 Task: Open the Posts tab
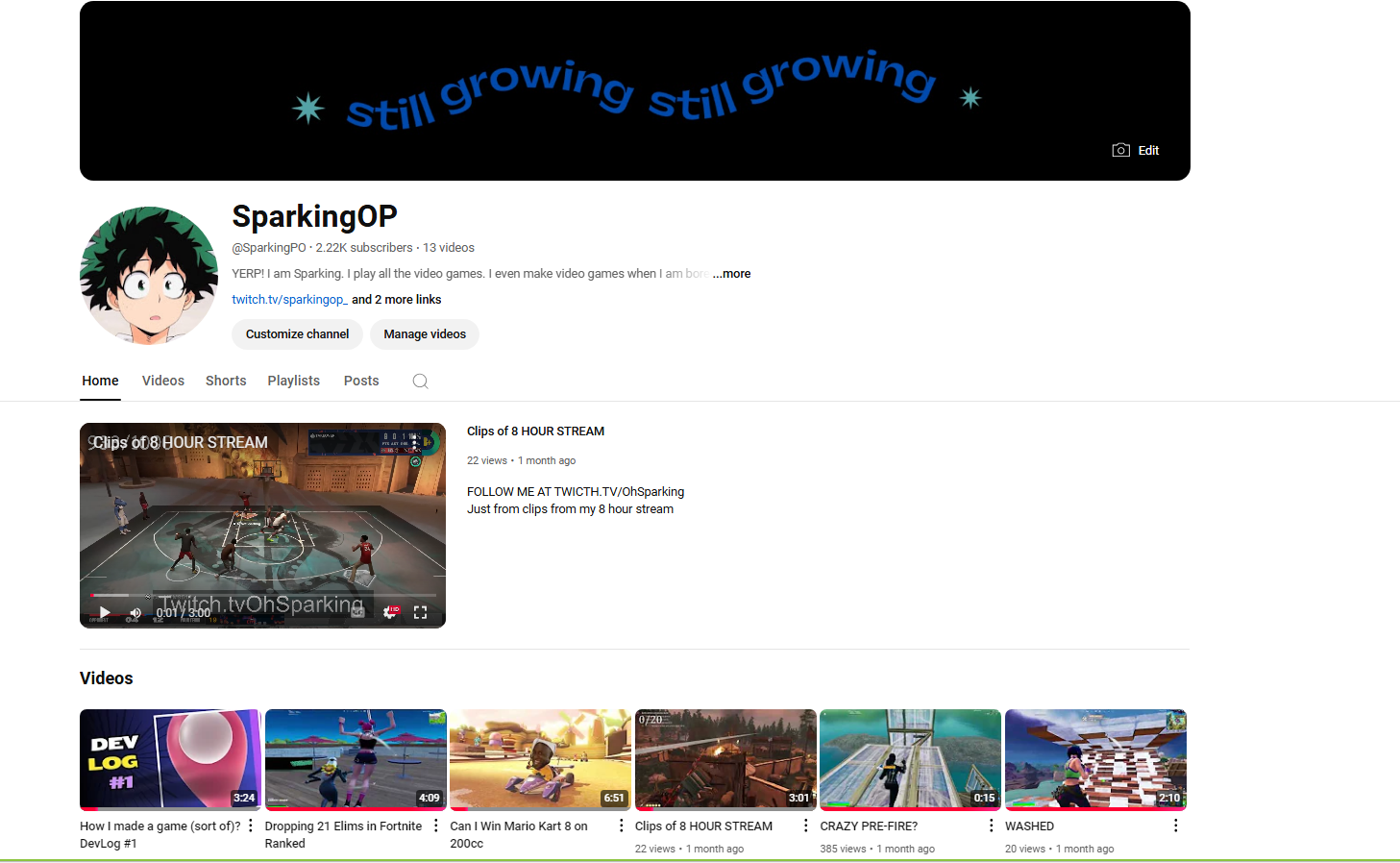pos(361,381)
